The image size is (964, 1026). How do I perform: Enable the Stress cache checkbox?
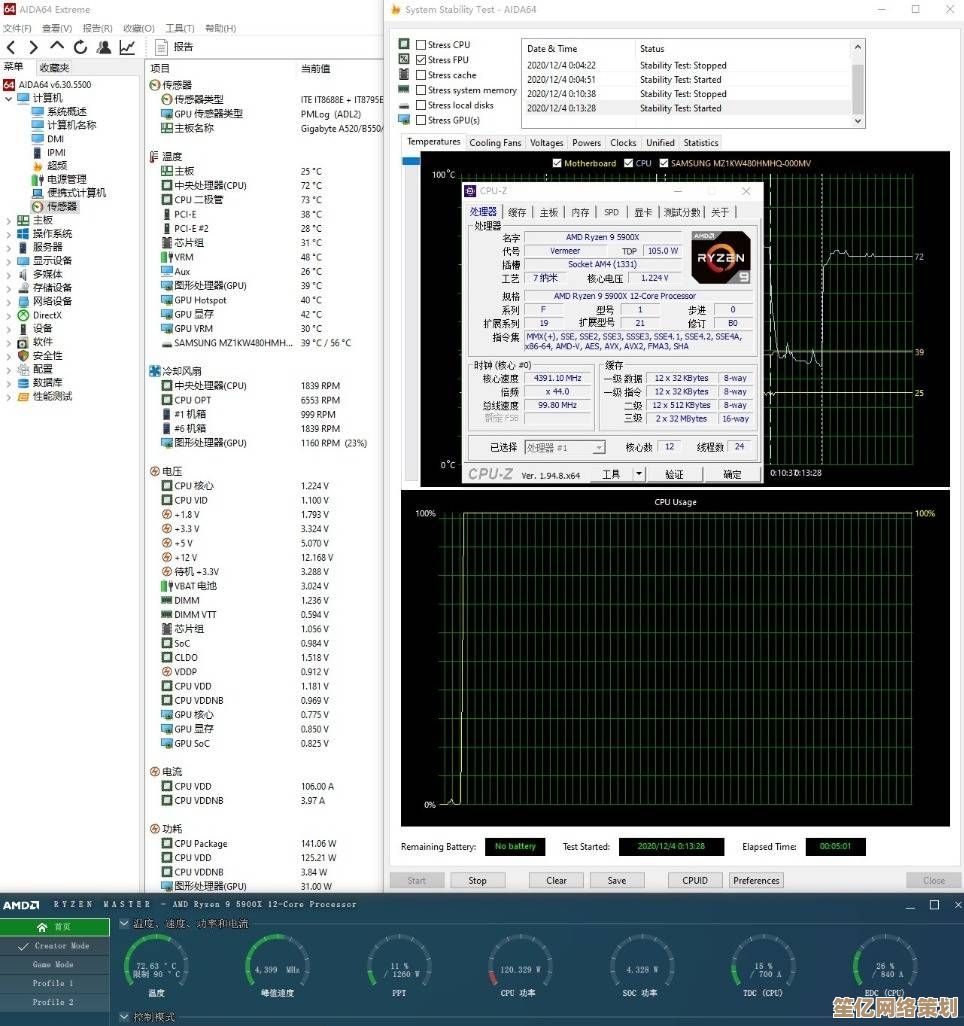pyautogui.click(x=421, y=75)
